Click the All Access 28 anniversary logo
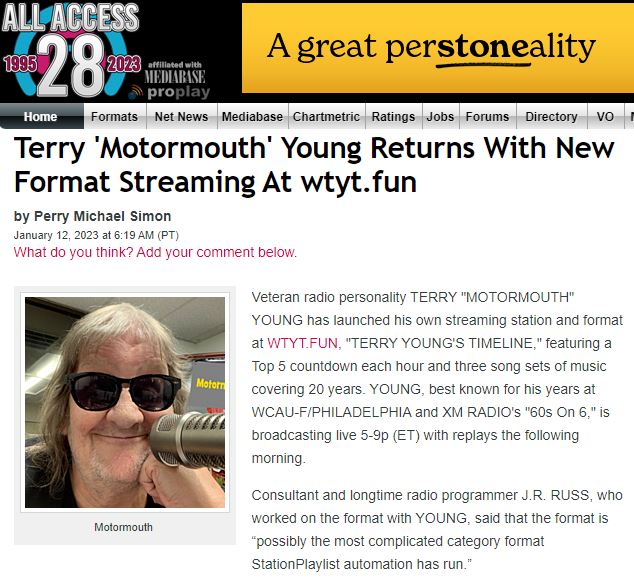The image size is (634, 581). tap(71, 50)
